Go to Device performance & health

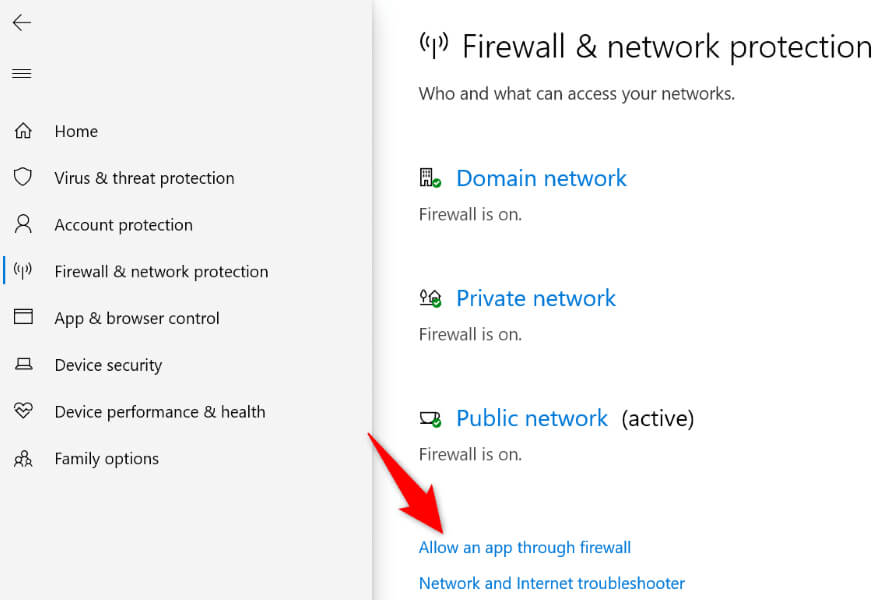point(160,412)
